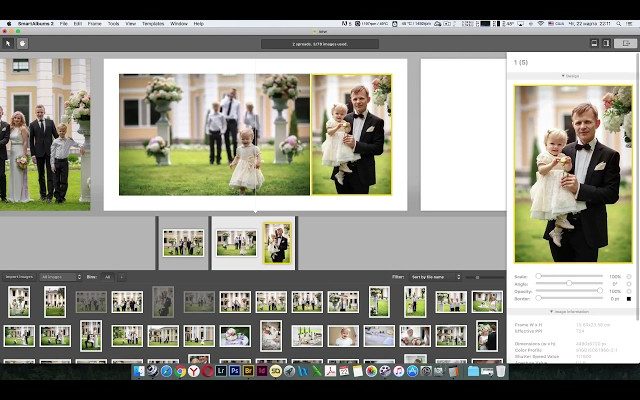Open Lightroom from the dock
Viewport: 640px width, 400px height.
[221, 371]
